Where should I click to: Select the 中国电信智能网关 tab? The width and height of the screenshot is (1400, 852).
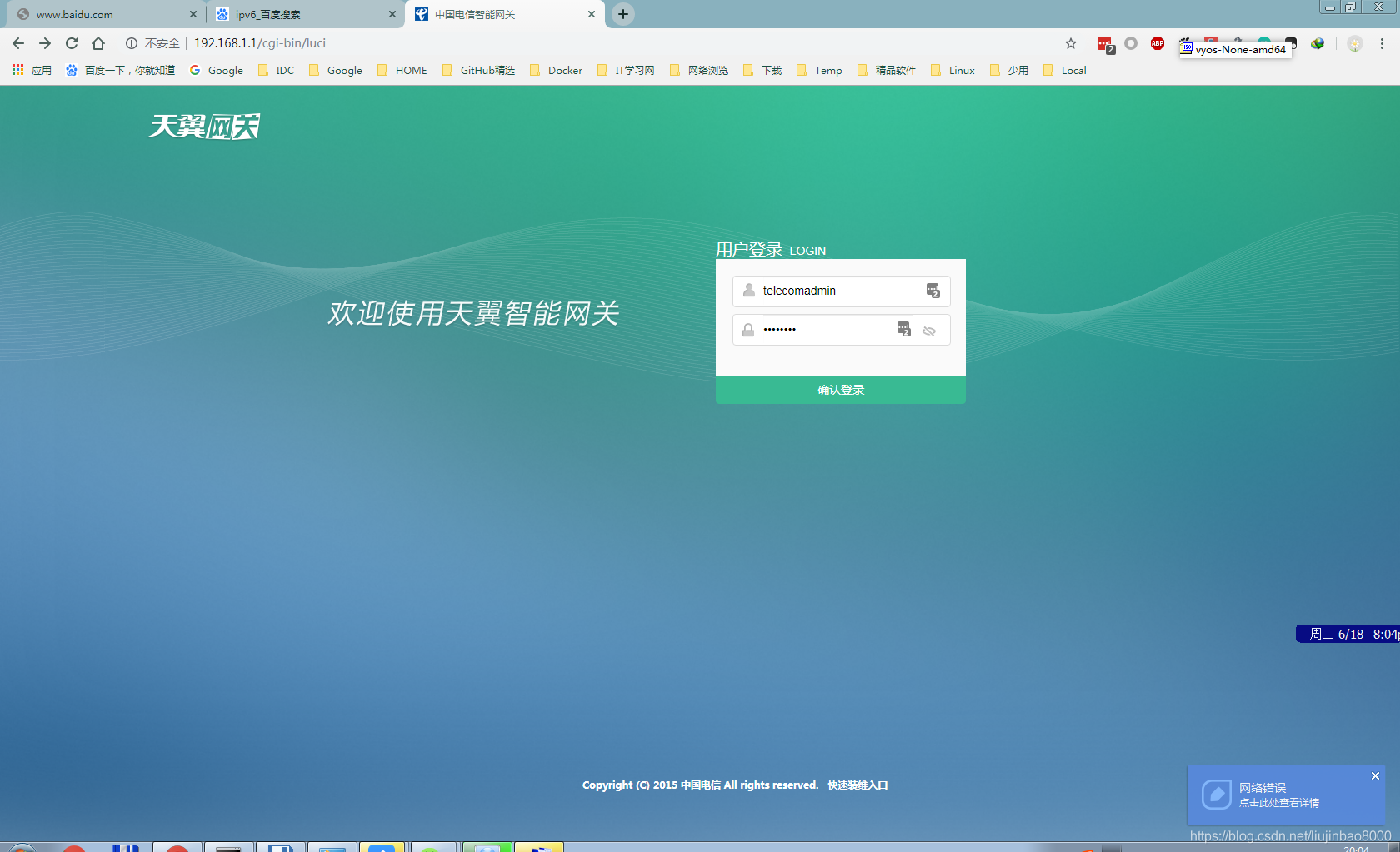tap(504, 14)
